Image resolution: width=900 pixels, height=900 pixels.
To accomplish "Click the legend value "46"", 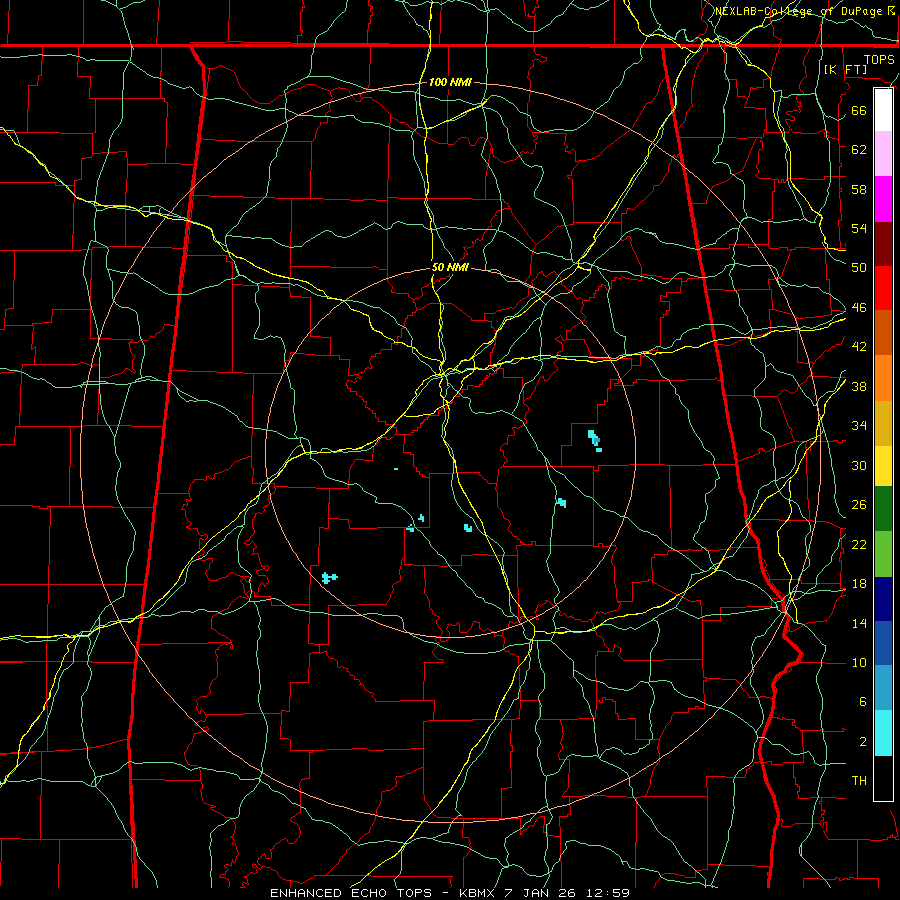I will click(x=859, y=308).
